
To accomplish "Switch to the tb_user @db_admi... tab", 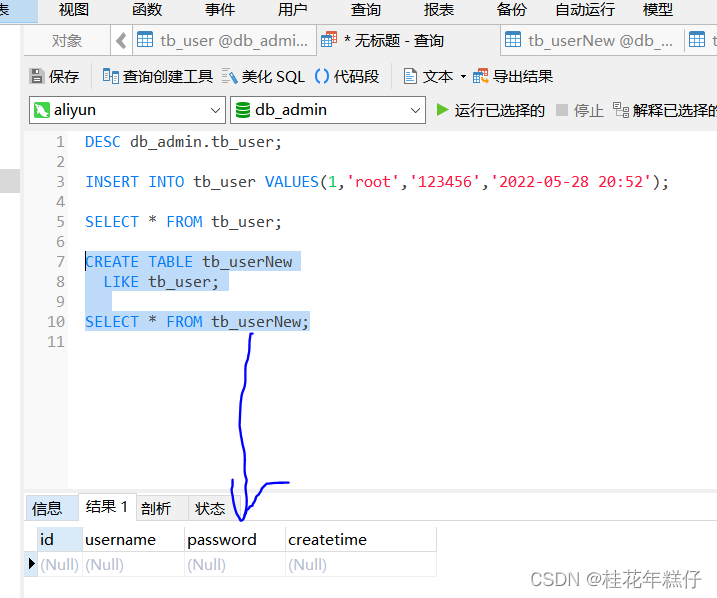I will point(224,41).
